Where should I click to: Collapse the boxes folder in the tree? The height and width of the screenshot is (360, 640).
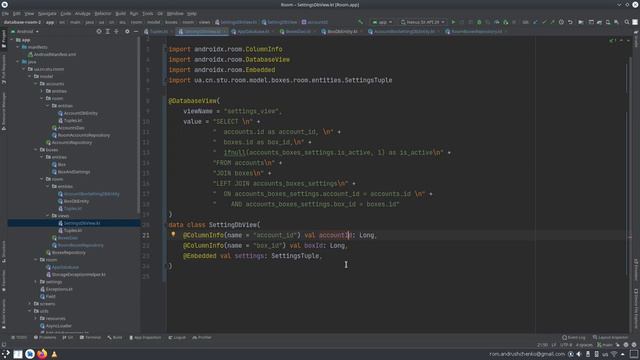point(36,150)
